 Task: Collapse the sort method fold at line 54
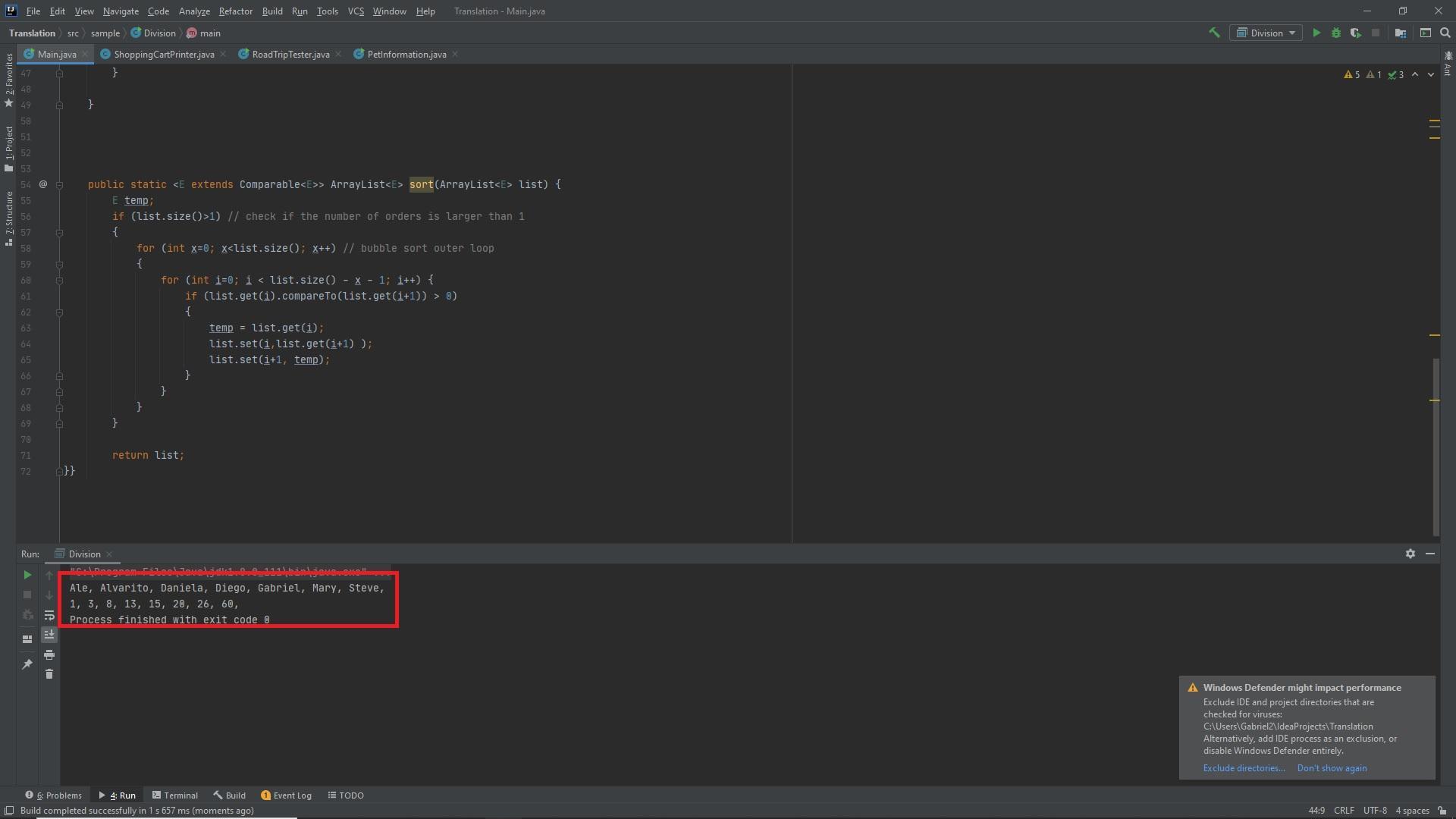click(x=60, y=184)
